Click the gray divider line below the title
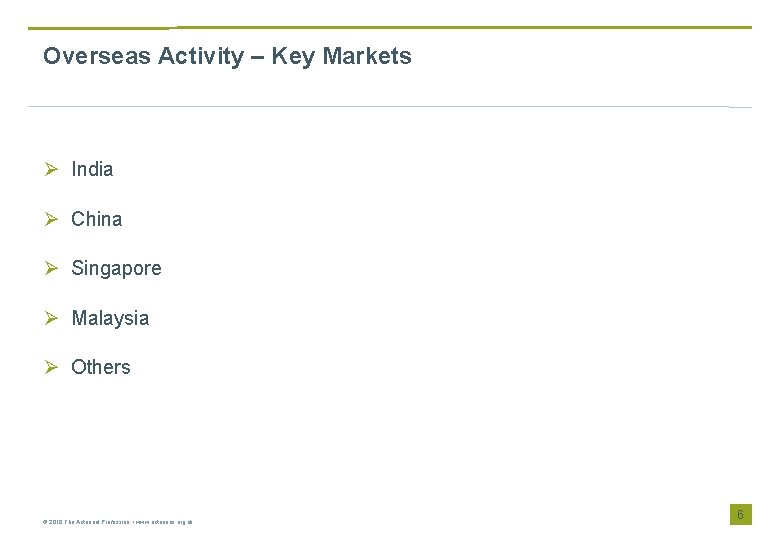This screenshot has height=540, width=780. tap(390, 106)
